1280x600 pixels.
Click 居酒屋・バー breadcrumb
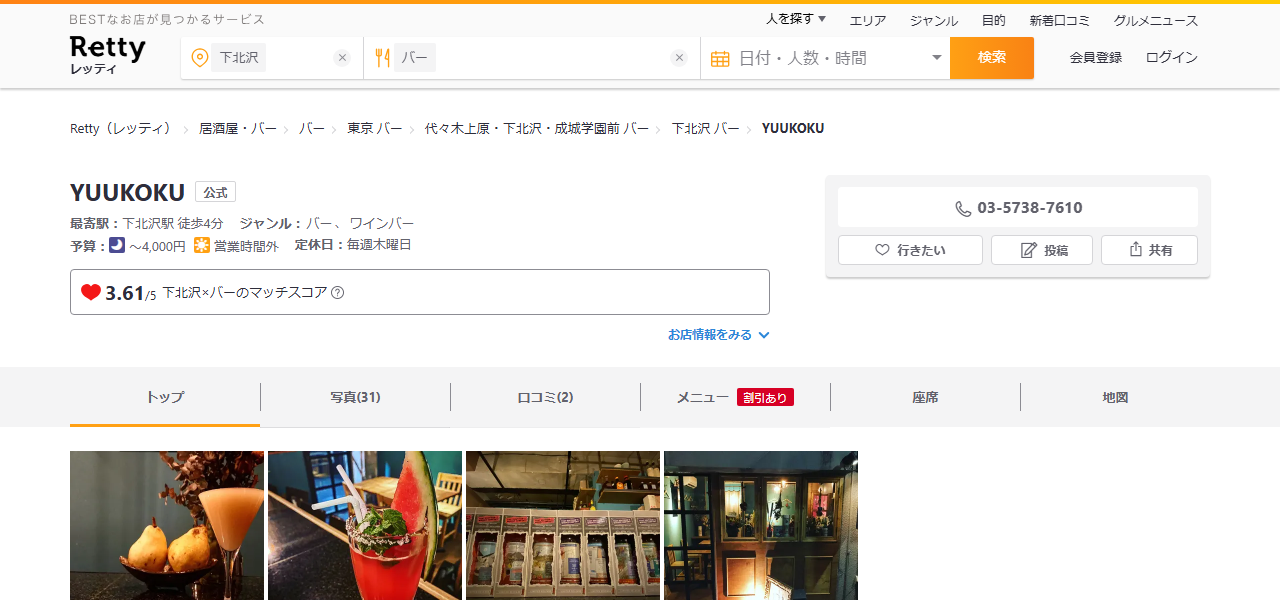click(238, 129)
